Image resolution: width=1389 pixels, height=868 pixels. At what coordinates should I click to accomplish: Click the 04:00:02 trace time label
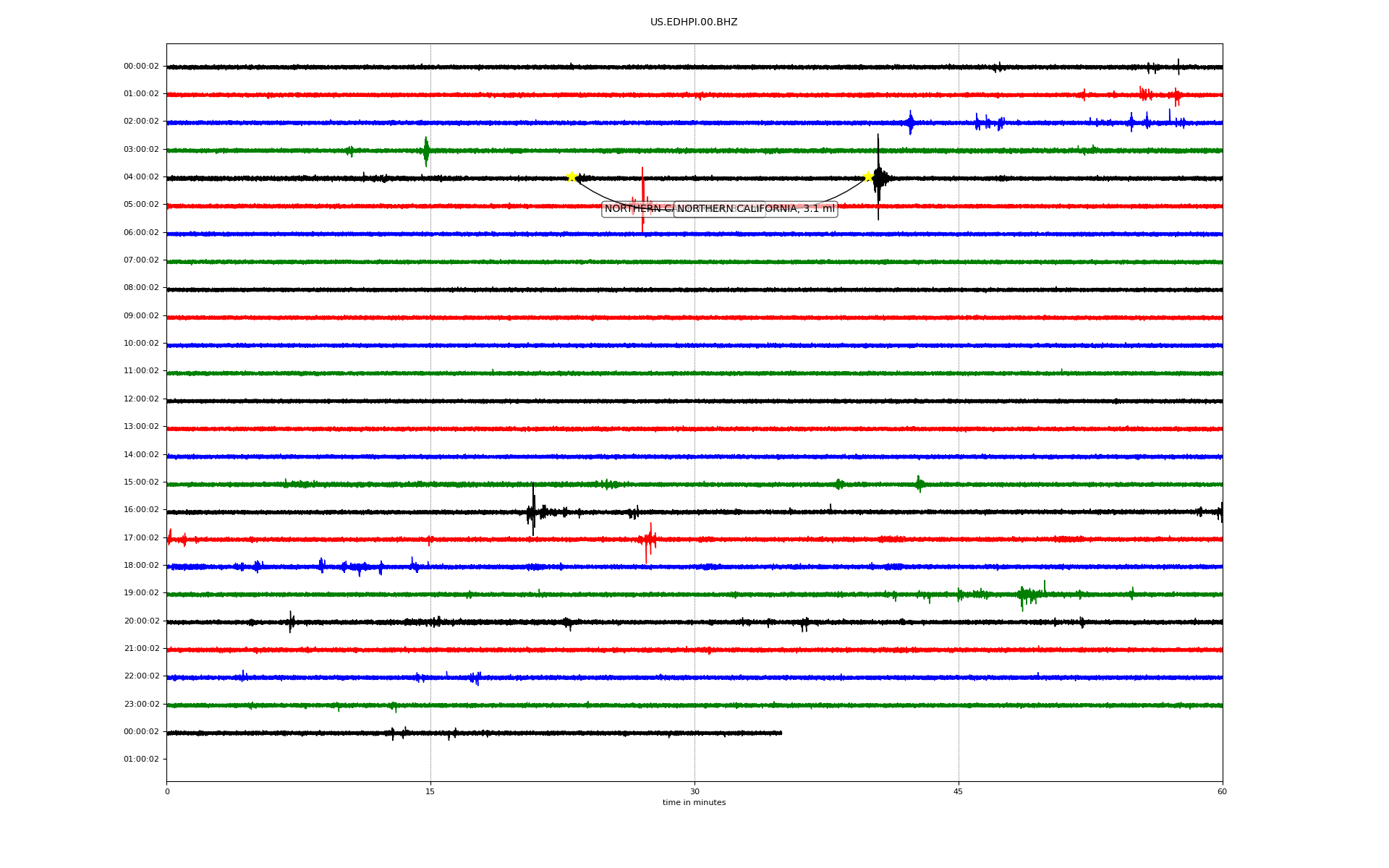pyautogui.click(x=141, y=177)
